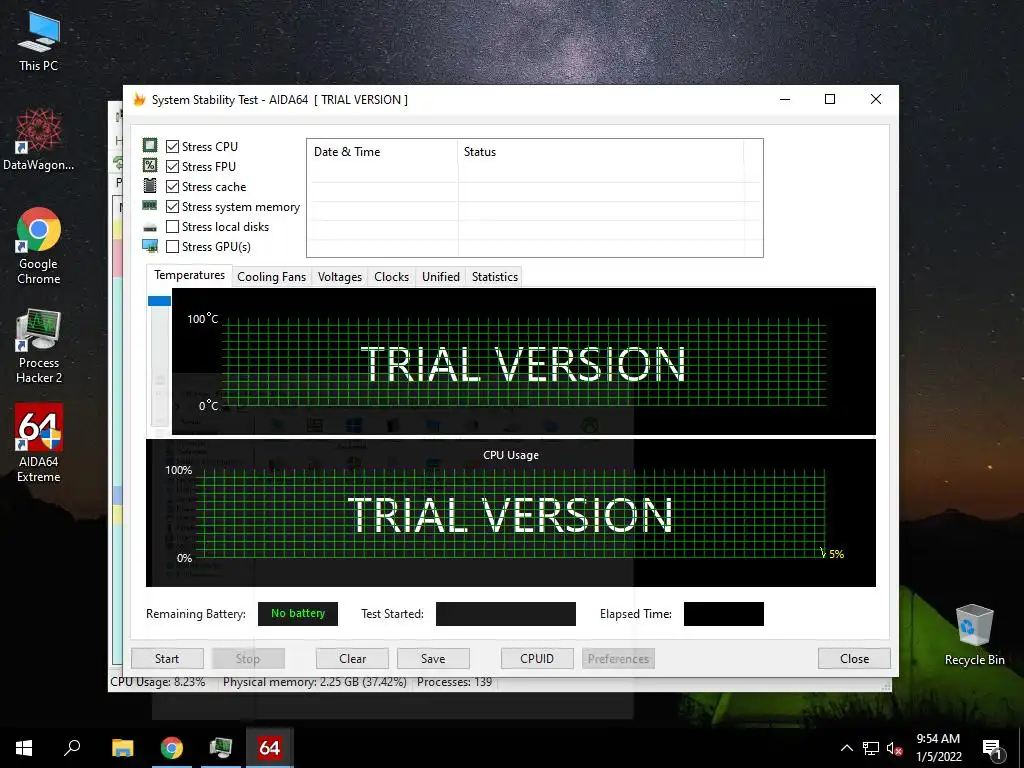1024x768 pixels.
Task: Click Processes: 139 in background status bar
Action: (x=455, y=682)
